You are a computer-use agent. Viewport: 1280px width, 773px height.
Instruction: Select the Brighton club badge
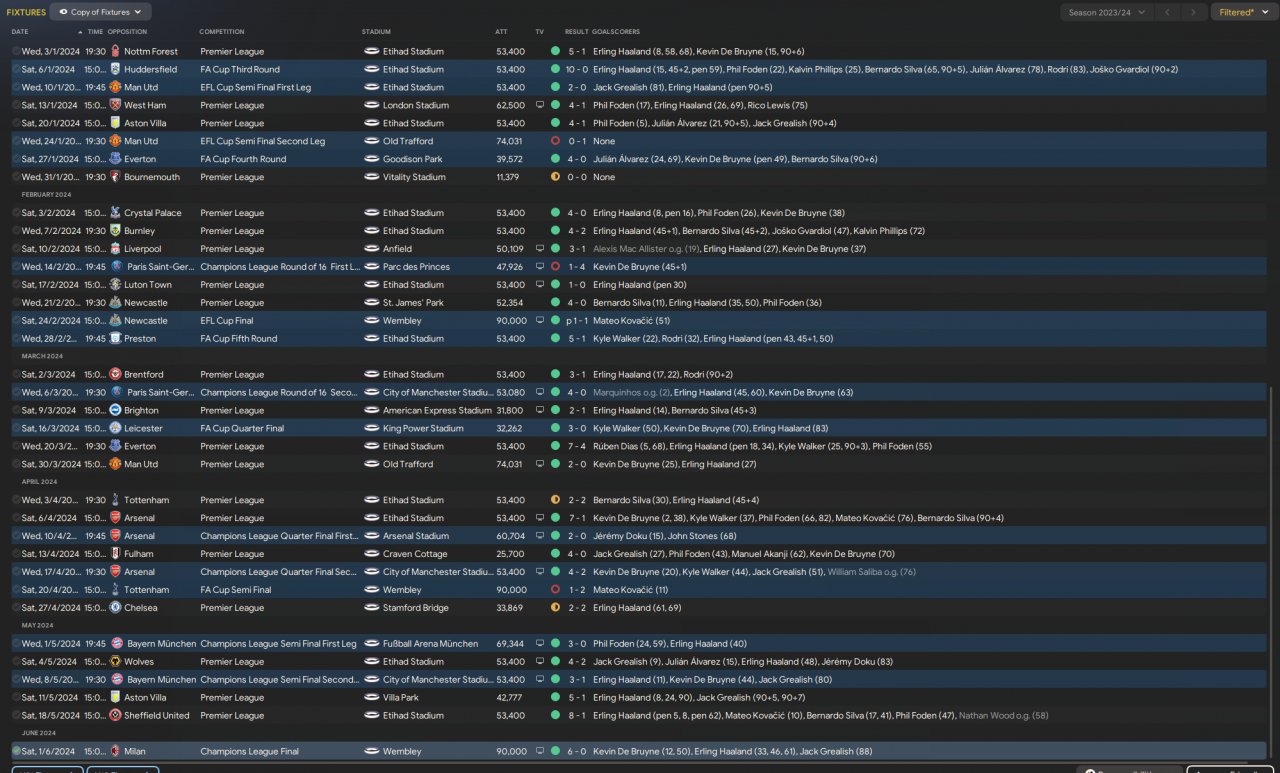pyautogui.click(x=116, y=411)
